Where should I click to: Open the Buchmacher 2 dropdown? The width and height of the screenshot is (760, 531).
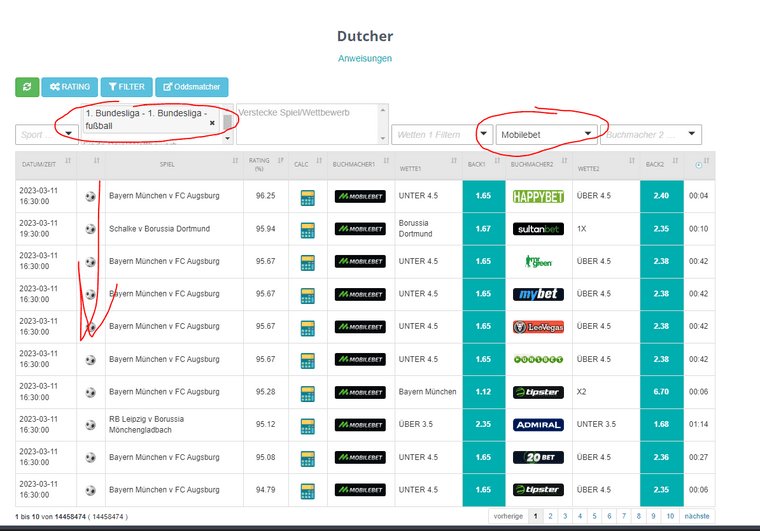point(650,135)
